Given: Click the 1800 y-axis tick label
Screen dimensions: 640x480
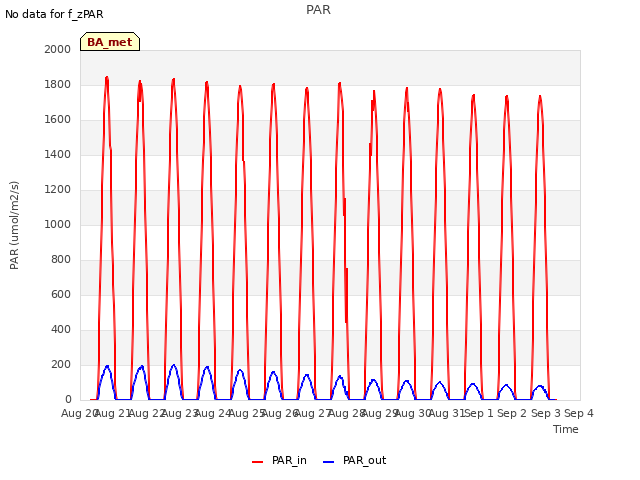Looking at the screenshot, I should click(58, 84).
